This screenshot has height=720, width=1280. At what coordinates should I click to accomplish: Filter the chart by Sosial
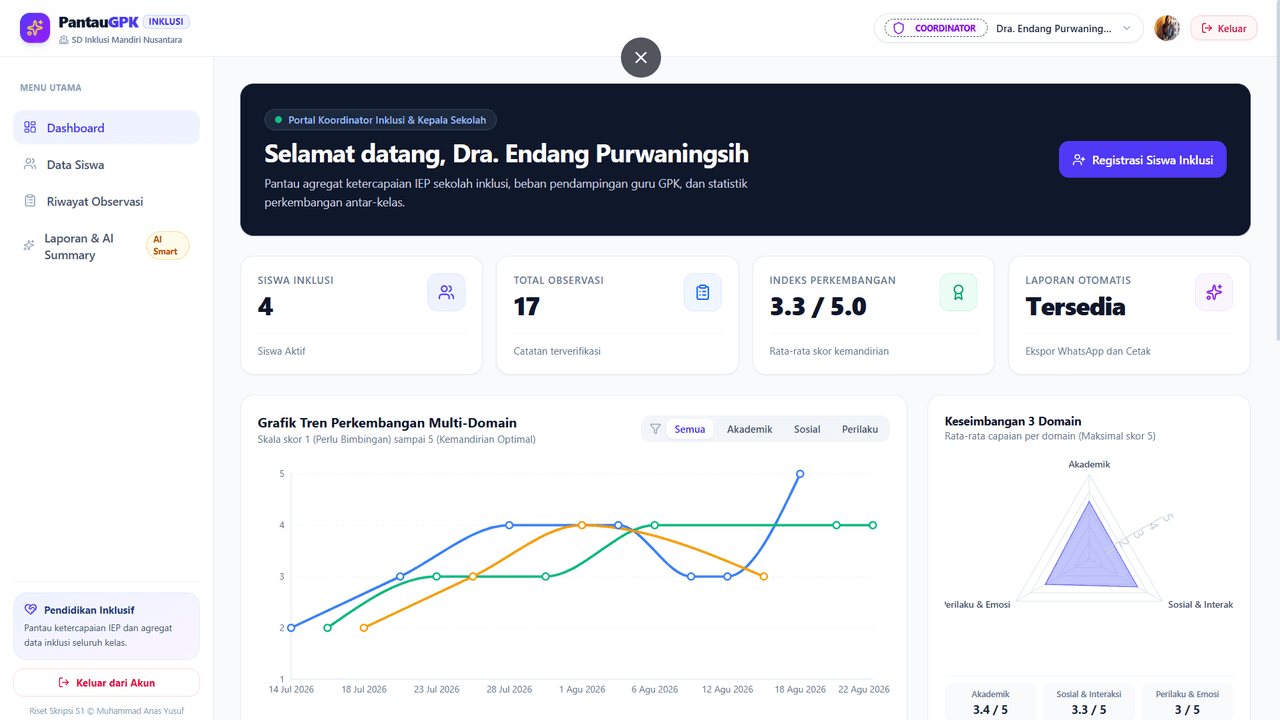807,429
